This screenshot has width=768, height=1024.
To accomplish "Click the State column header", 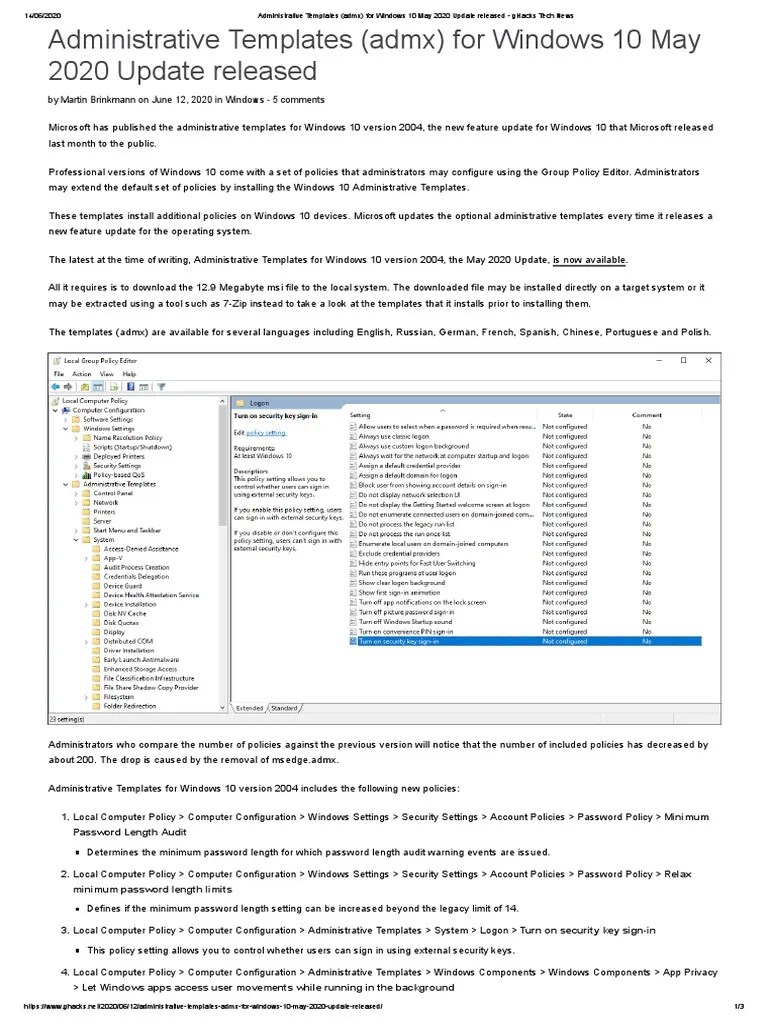I will tap(565, 415).
